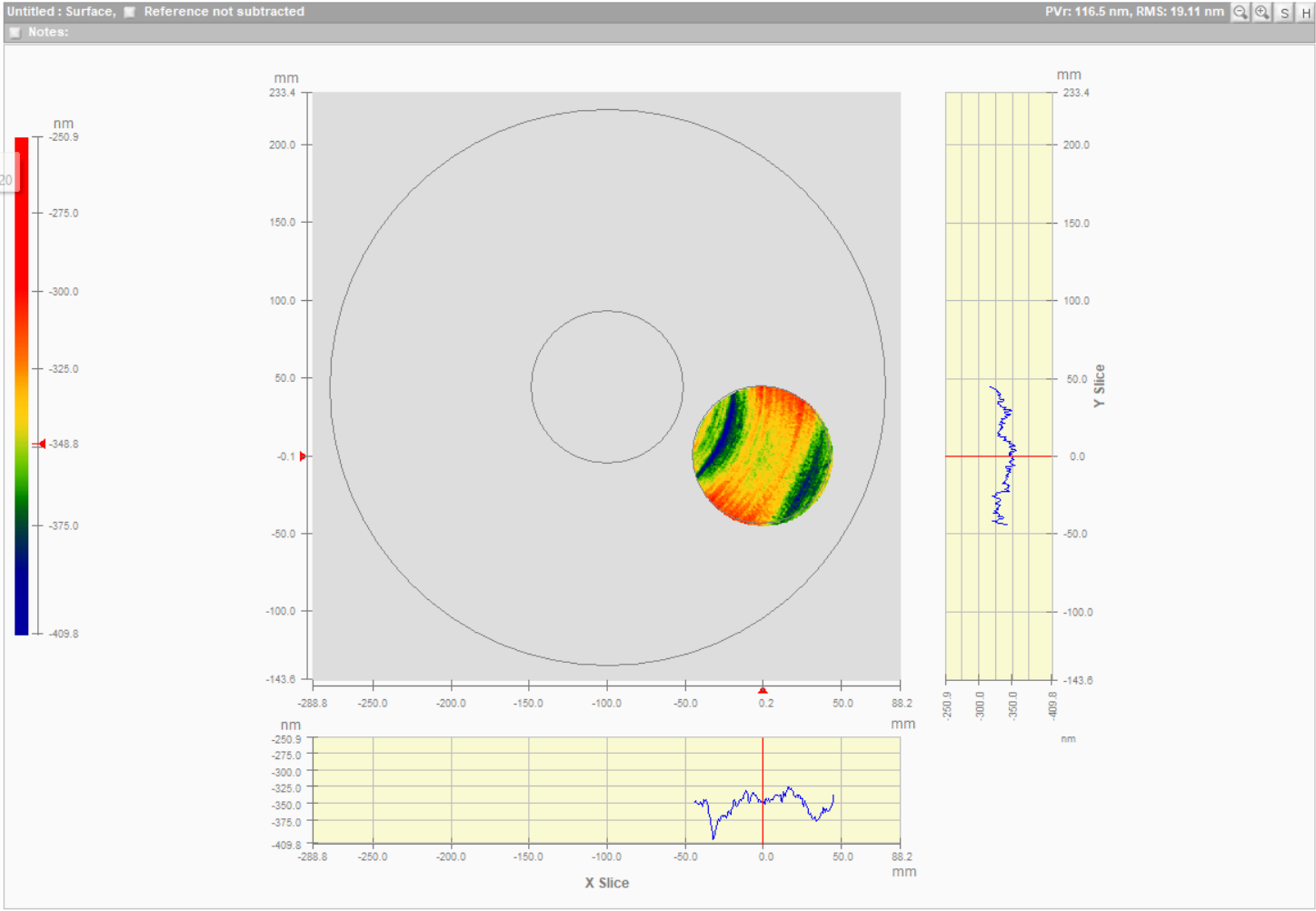Image resolution: width=1316 pixels, height=911 pixels.
Task: Click the zoom in magnifier icon
Action: pyautogui.click(x=1262, y=12)
